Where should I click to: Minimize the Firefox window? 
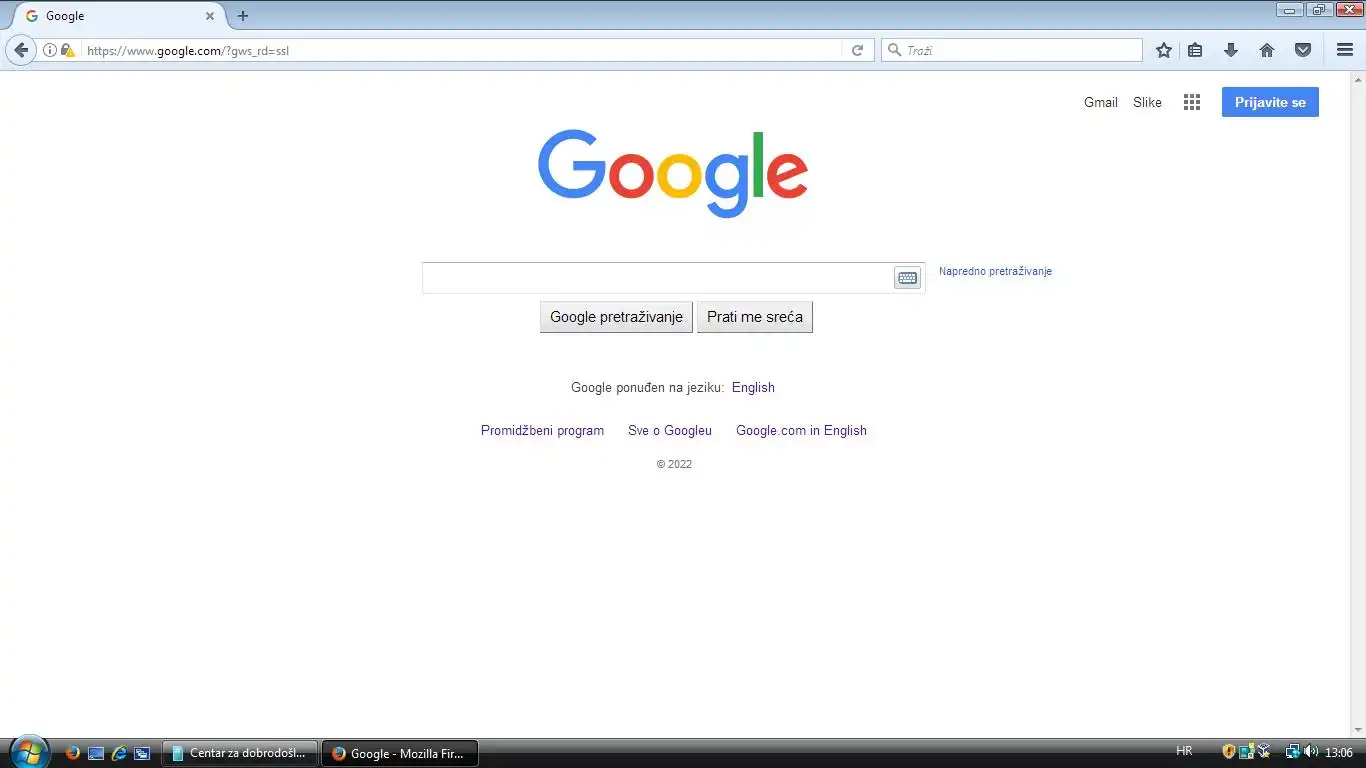tap(1290, 10)
